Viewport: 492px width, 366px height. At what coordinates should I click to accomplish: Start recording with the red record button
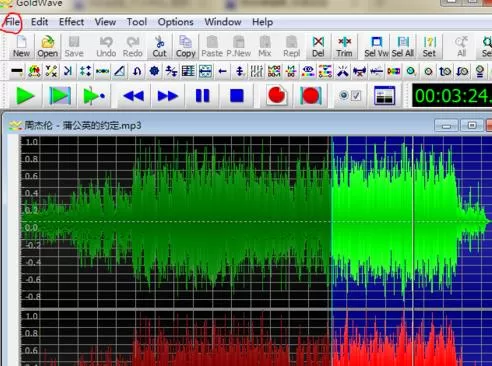276,96
